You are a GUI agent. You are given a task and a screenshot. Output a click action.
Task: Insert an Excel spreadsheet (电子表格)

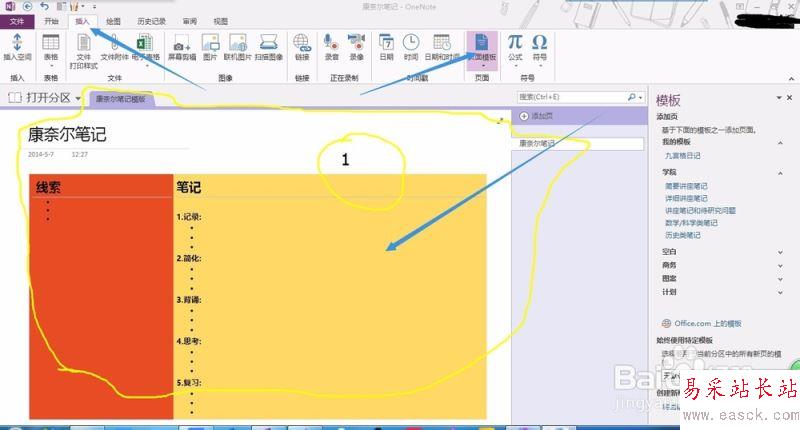[145, 42]
